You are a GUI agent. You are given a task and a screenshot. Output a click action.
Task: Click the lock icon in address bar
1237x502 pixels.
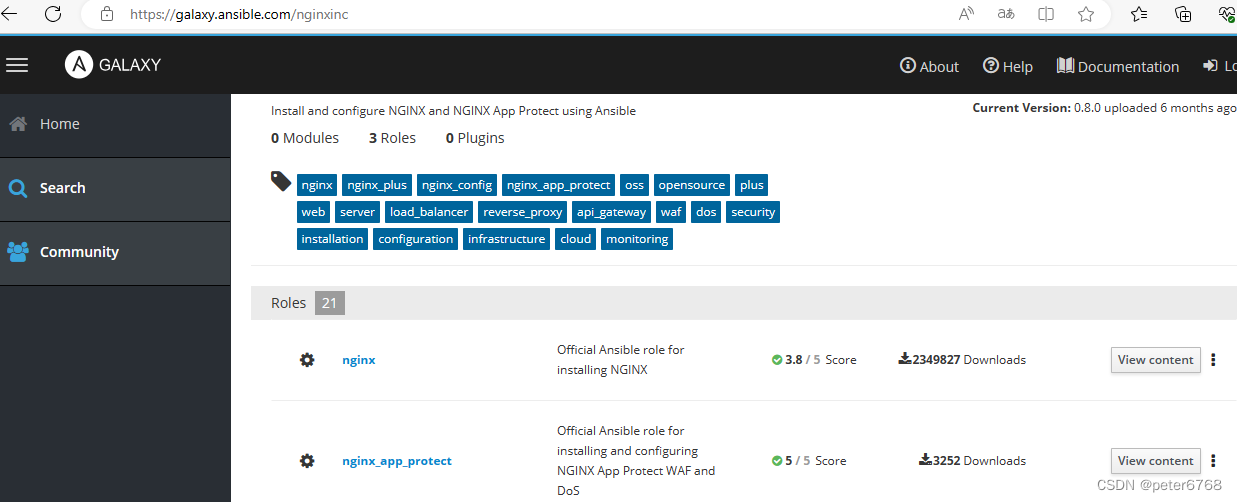click(109, 15)
